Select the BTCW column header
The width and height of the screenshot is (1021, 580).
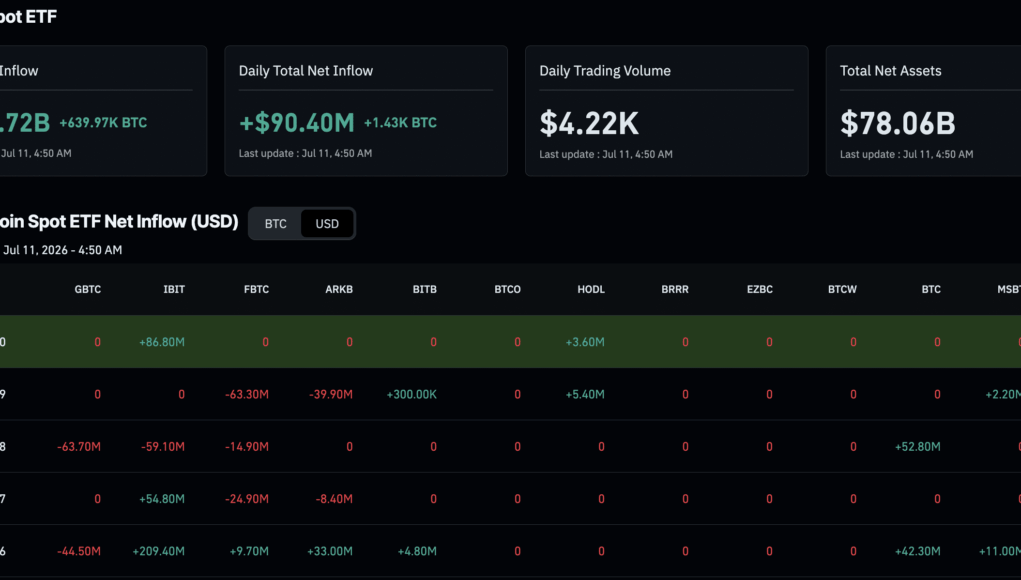843,290
